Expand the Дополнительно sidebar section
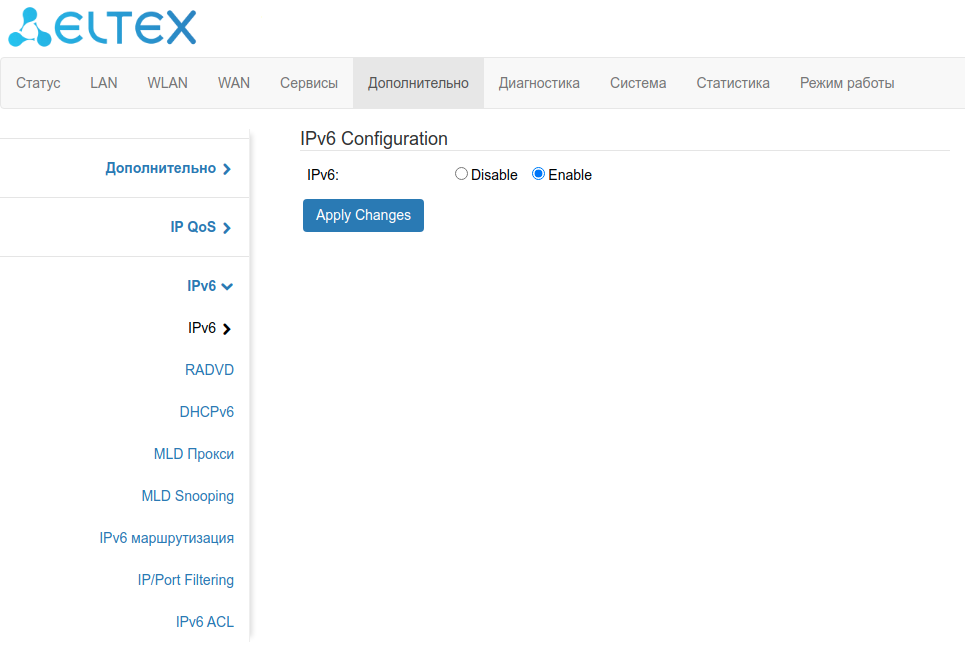Image resolution: width=965 pixels, height=654 pixels. click(168, 168)
